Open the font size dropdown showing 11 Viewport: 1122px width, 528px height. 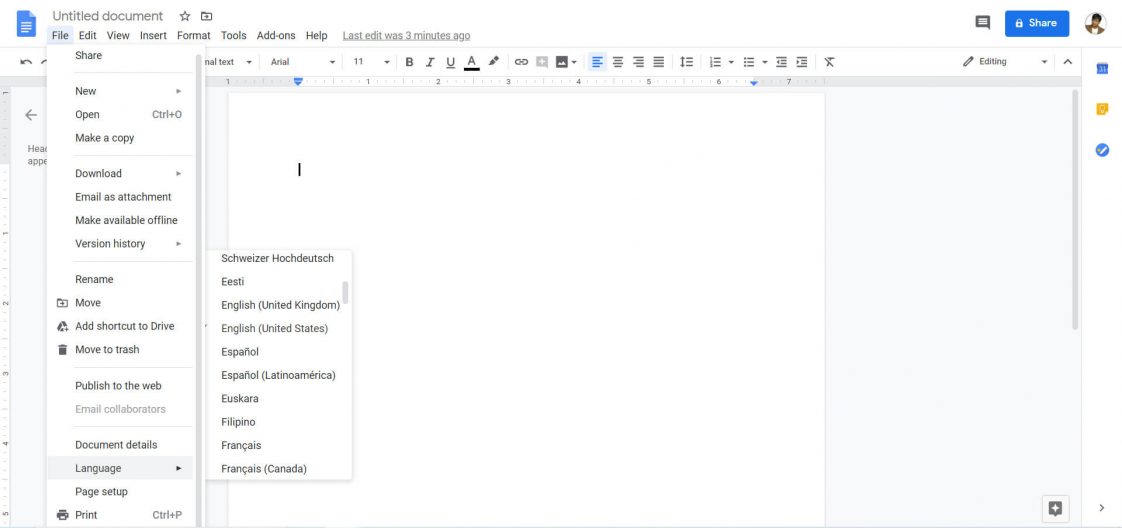point(371,62)
